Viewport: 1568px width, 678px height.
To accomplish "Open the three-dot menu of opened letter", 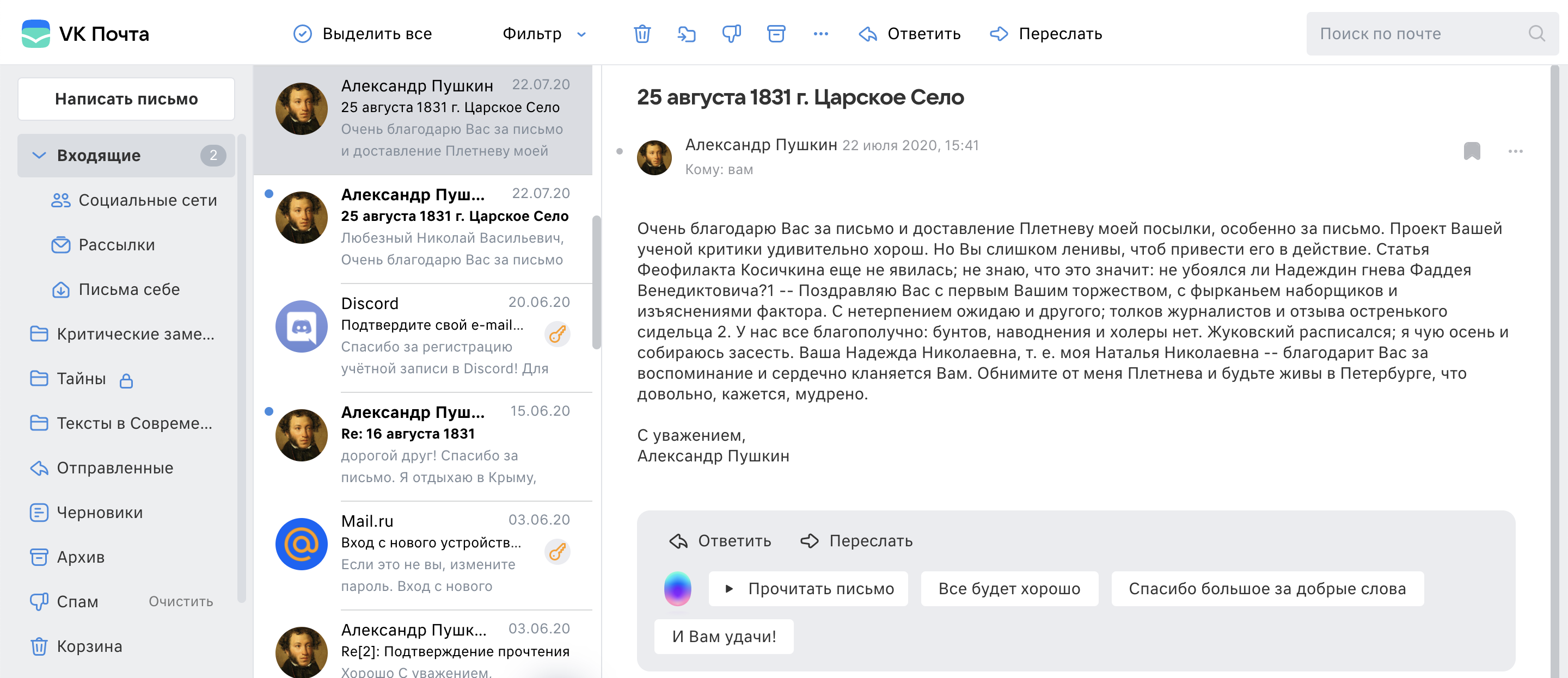I will click(x=1516, y=151).
